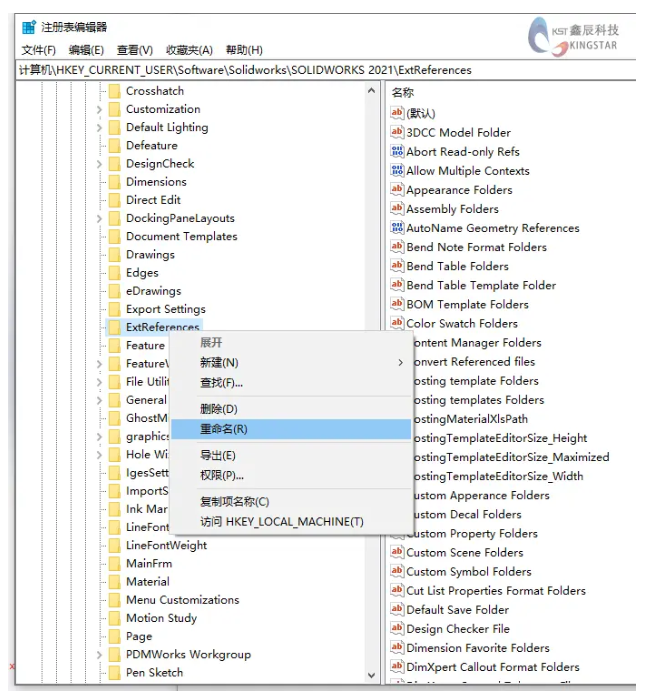Click the tree pane scroll-down arrow

(371, 675)
